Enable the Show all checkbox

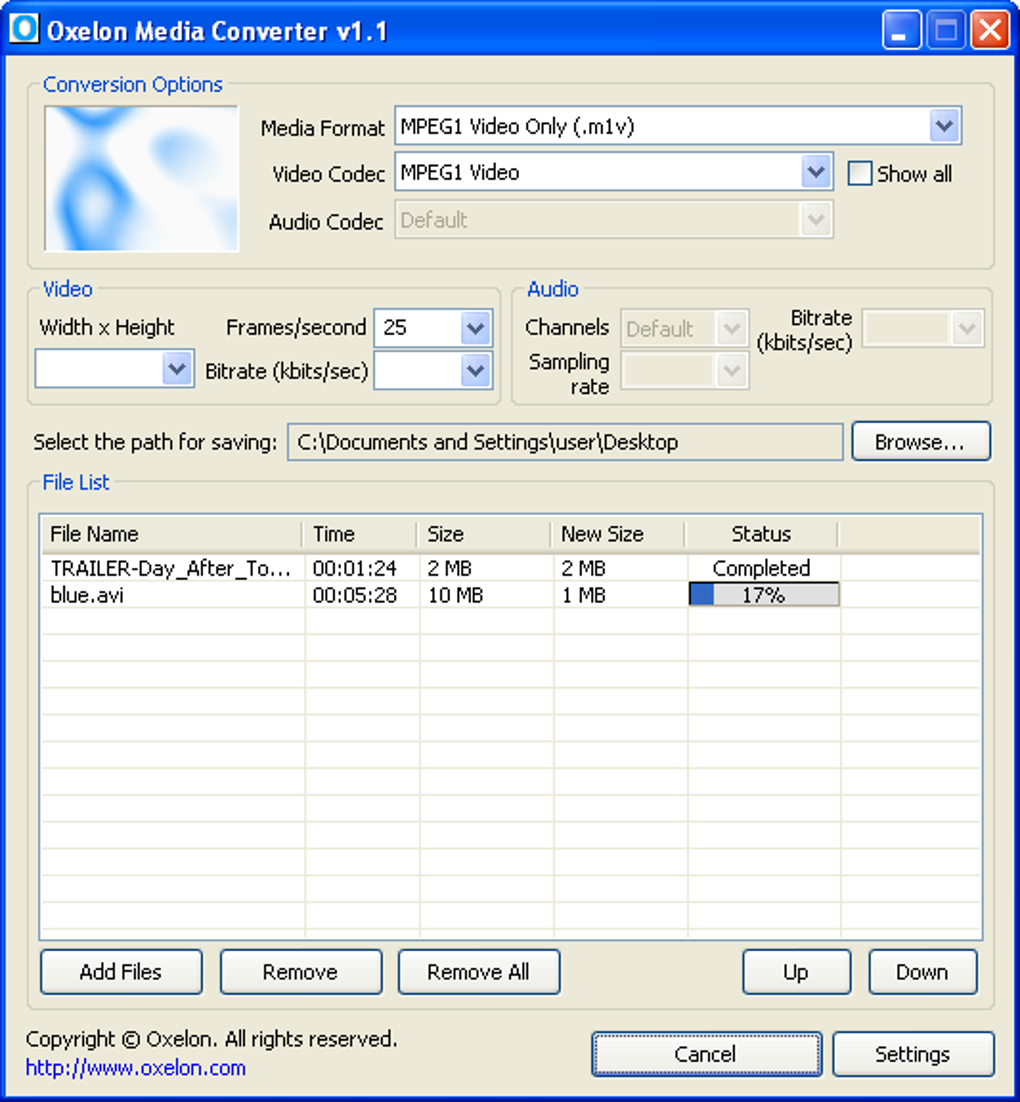click(860, 173)
